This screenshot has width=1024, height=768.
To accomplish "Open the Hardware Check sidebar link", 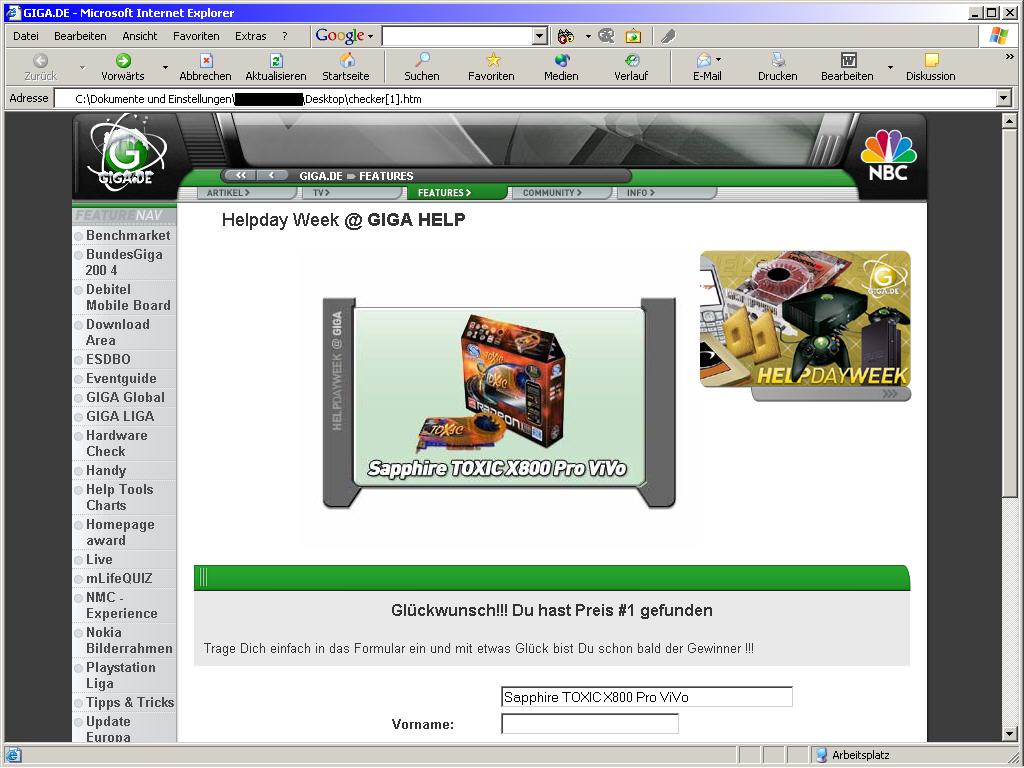I will point(116,443).
